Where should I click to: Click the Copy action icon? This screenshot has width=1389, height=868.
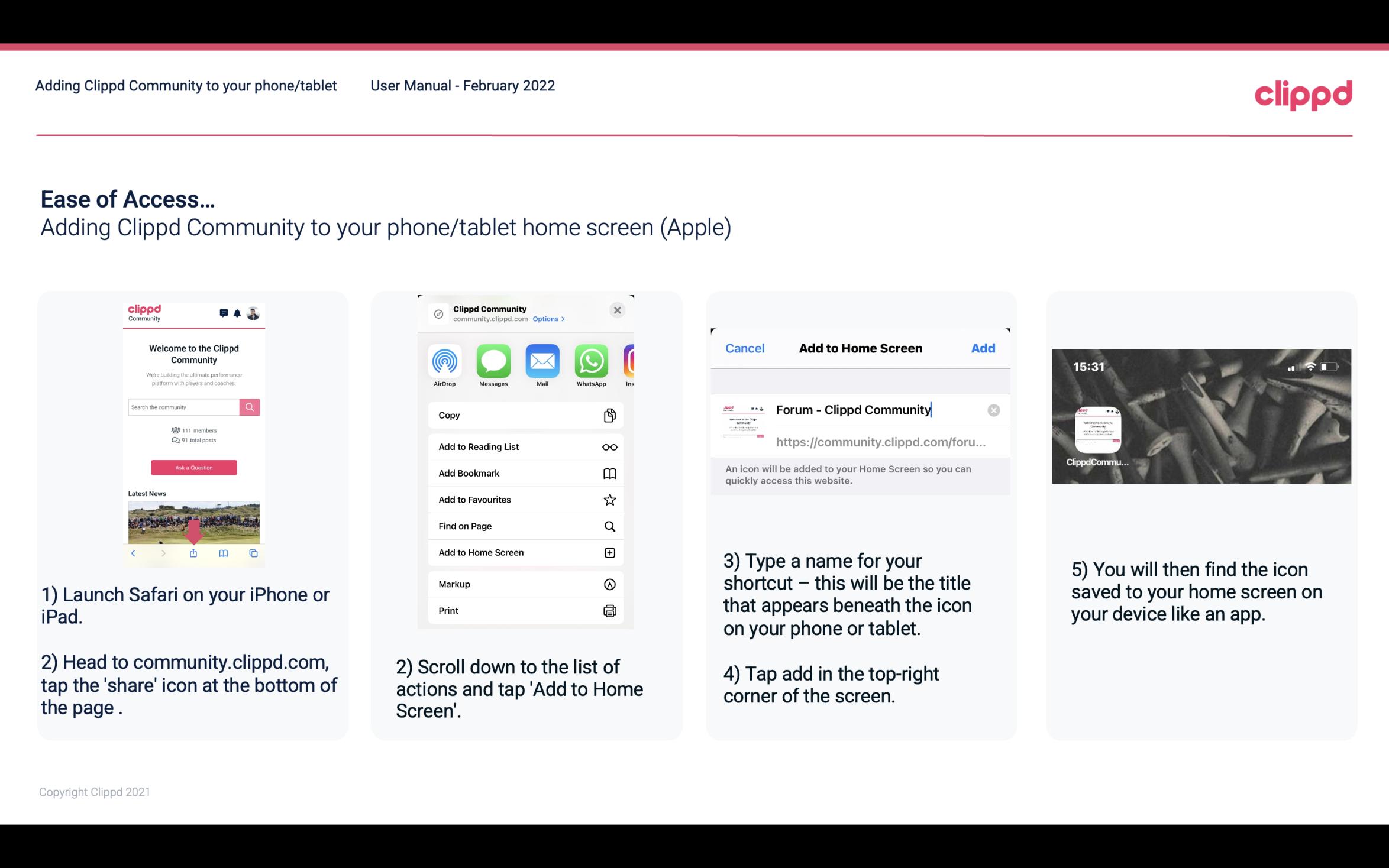(608, 415)
